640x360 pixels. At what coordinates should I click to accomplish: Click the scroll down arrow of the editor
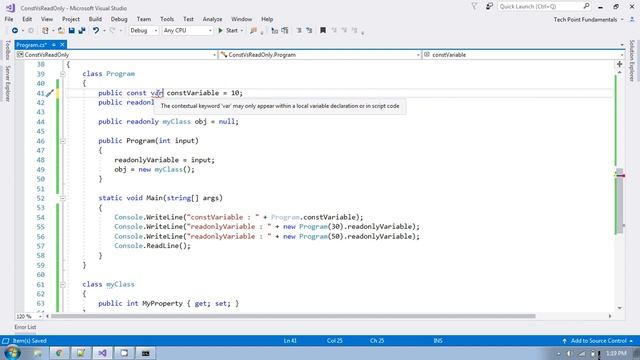click(620, 308)
